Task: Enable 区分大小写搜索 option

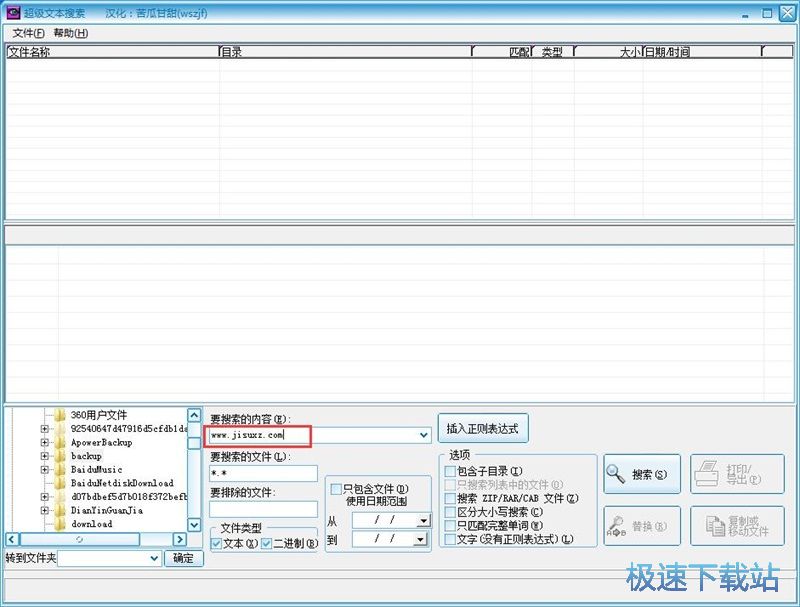Action: click(x=450, y=512)
